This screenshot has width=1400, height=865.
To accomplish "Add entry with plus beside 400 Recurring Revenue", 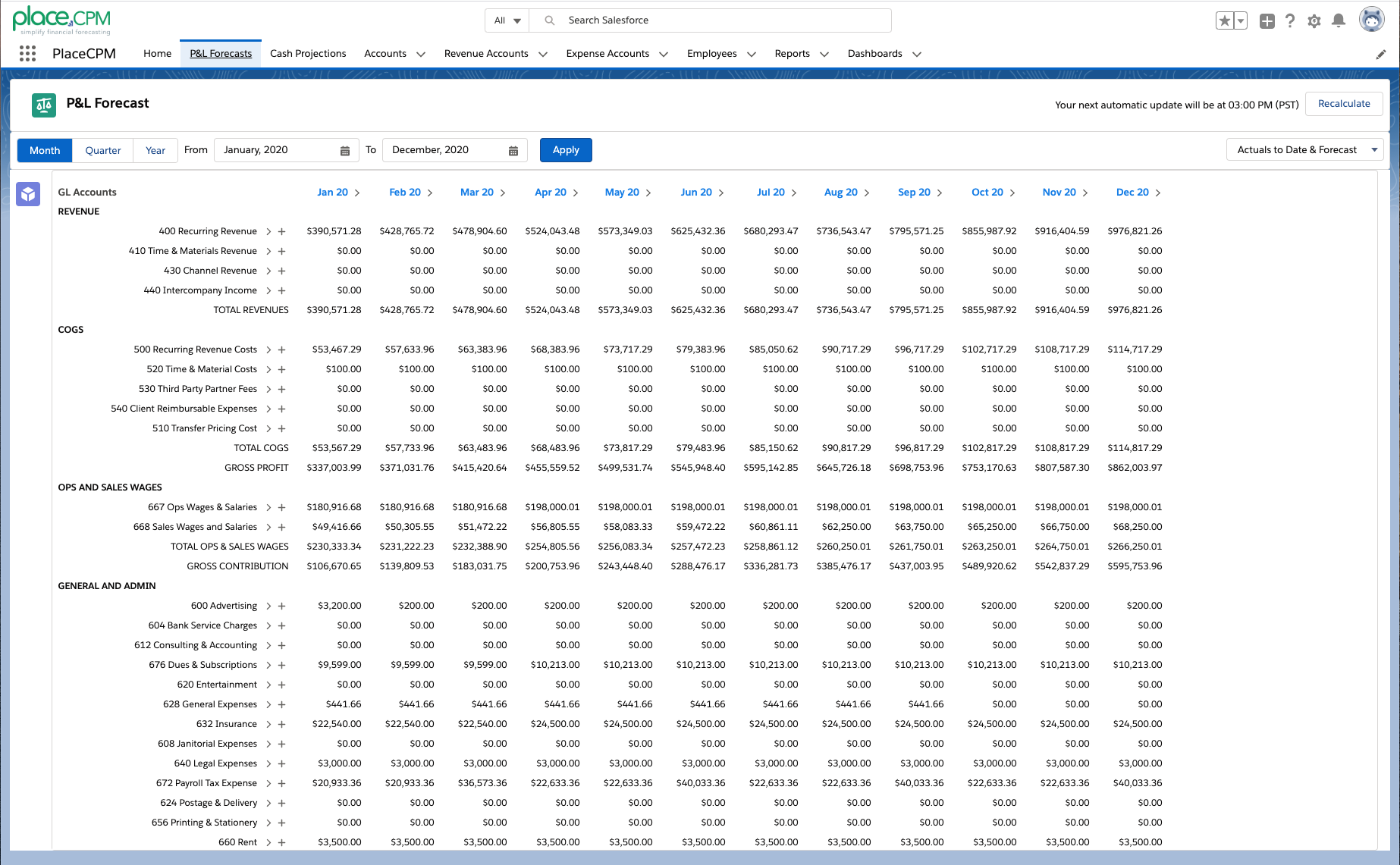I will [281, 231].
